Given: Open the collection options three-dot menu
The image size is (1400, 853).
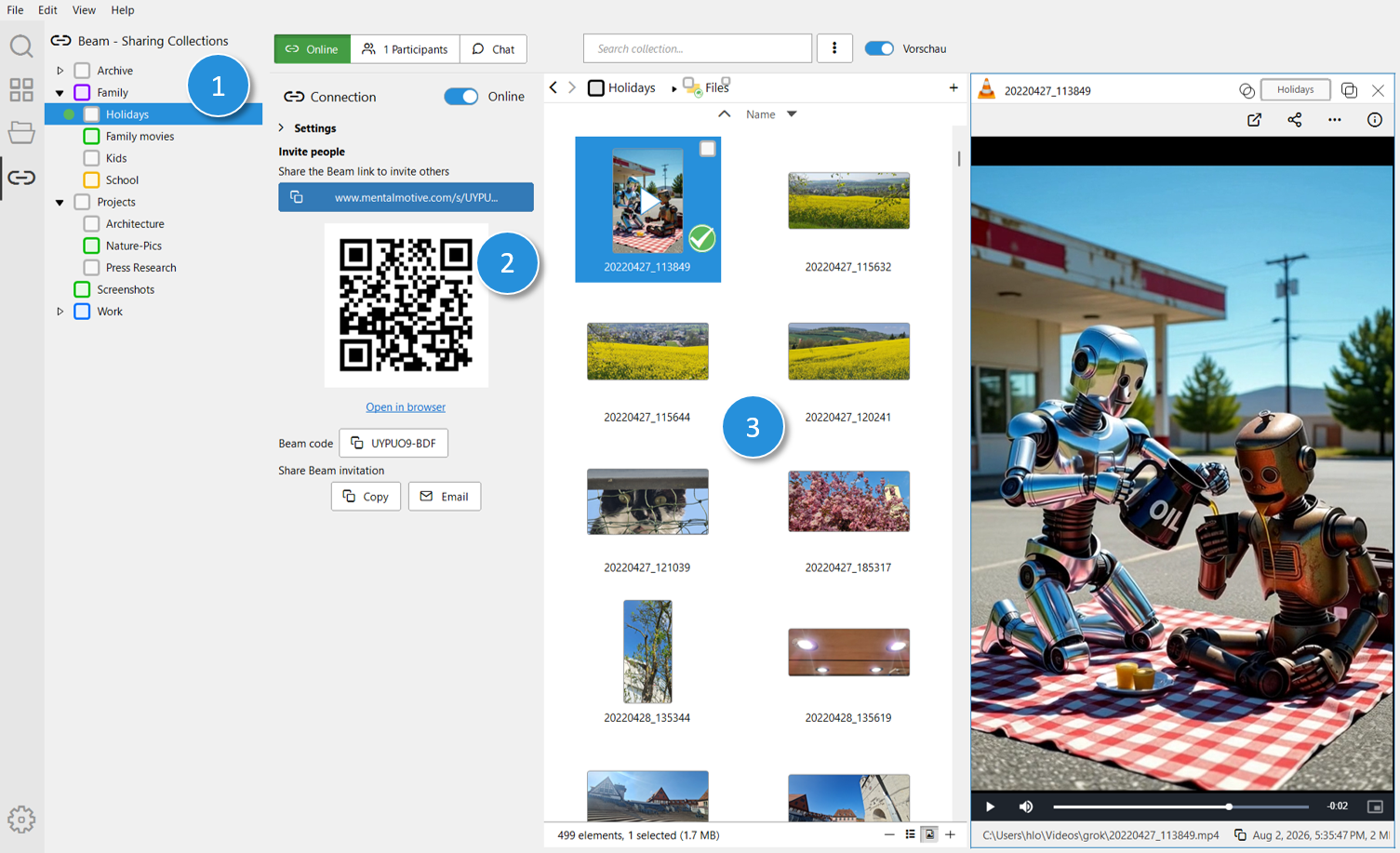Looking at the screenshot, I should click(x=834, y=48).
